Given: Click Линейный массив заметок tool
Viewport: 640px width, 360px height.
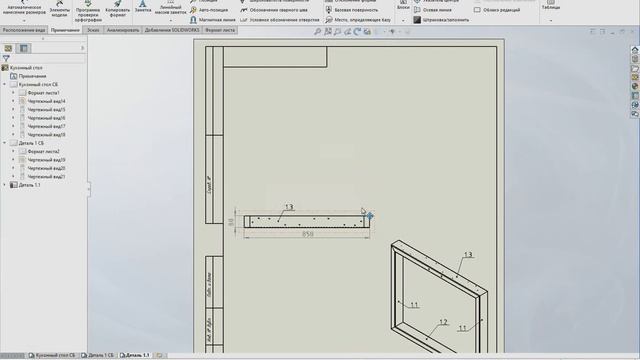Looking at the screenshot, I should coord(171,8).
